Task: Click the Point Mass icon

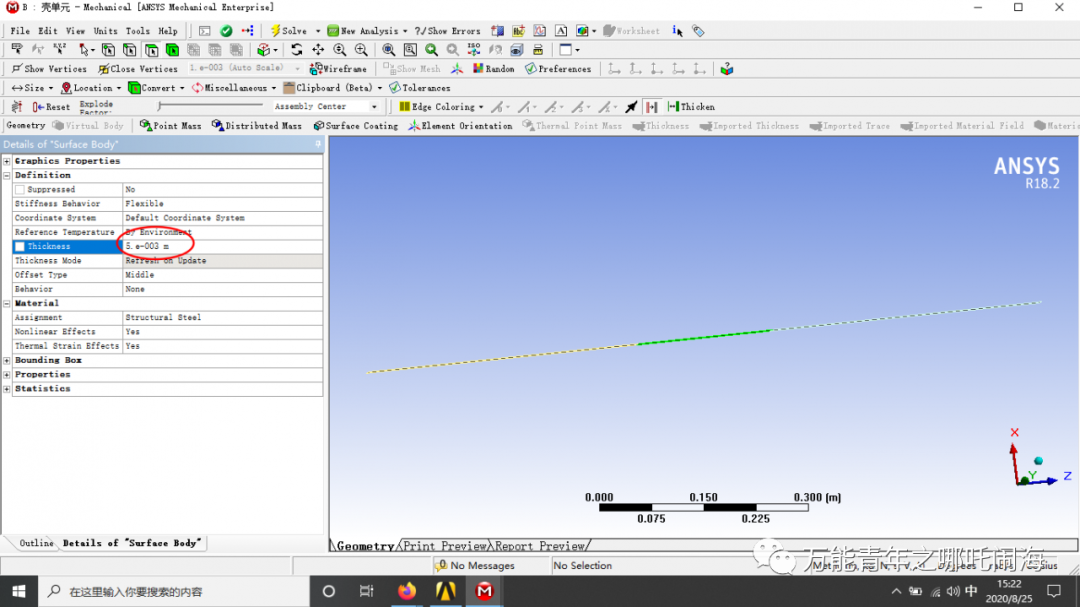Action: point(170,125)
